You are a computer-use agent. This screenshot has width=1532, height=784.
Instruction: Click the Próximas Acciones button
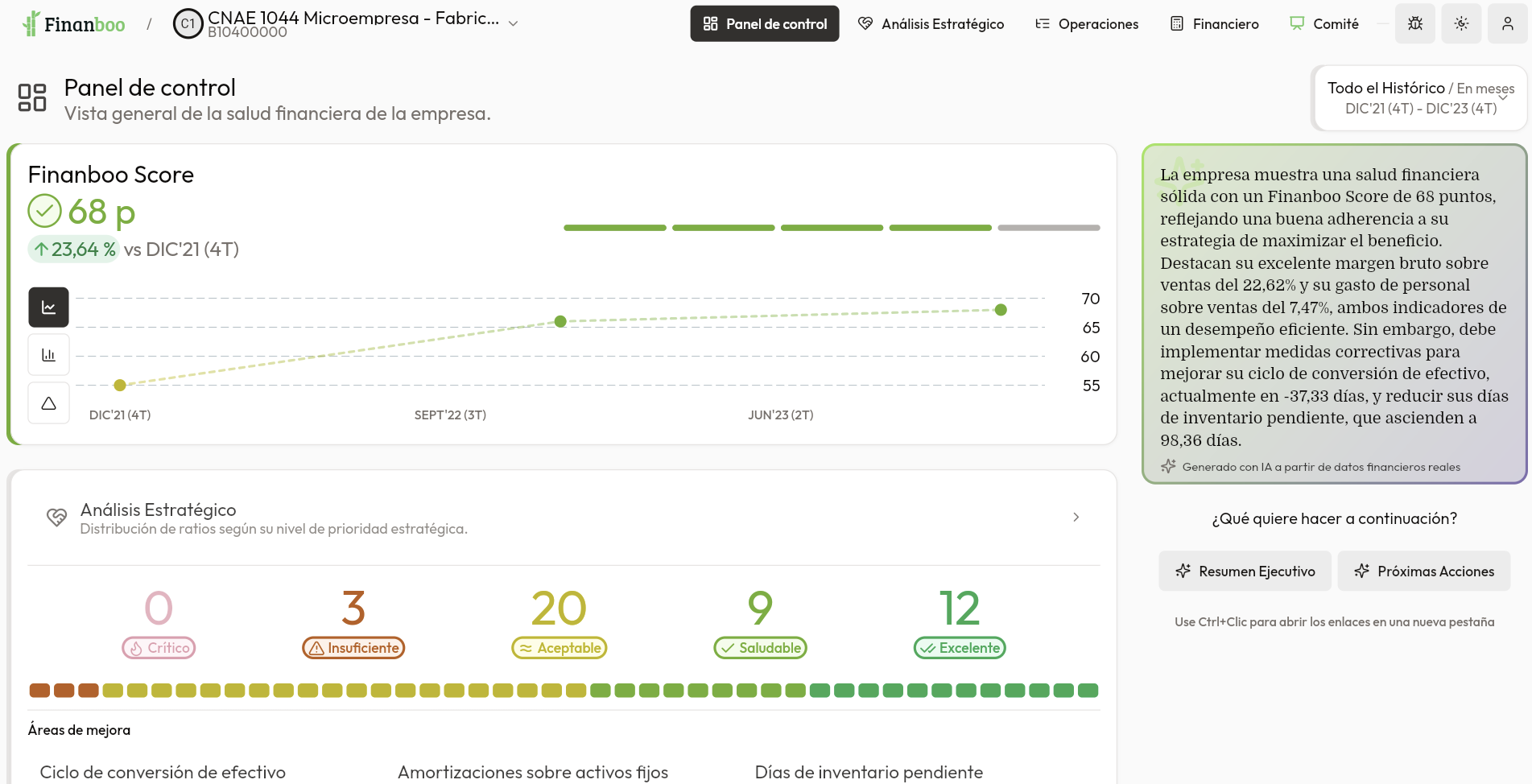[1424, 571]
